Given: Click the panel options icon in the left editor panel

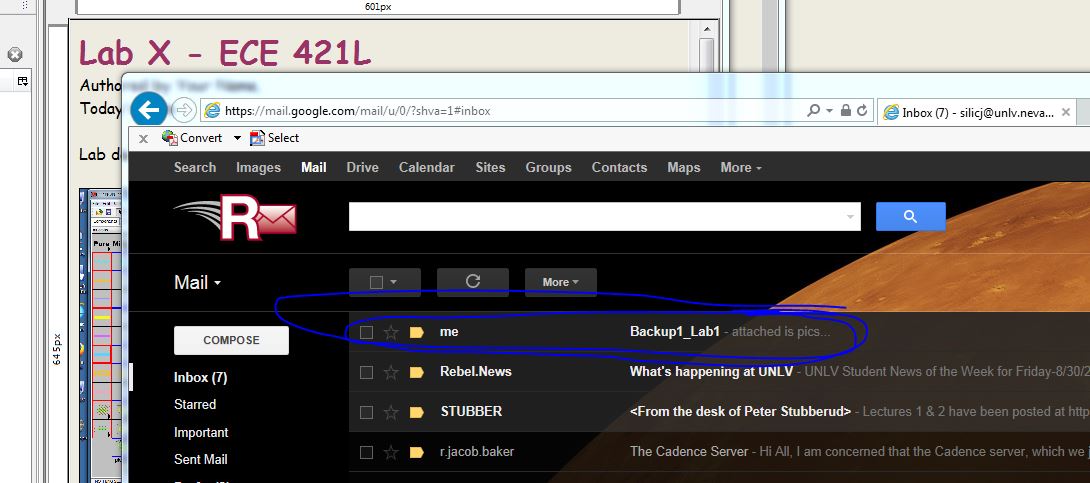Looking at the screenshot, I should click(22, 81).
